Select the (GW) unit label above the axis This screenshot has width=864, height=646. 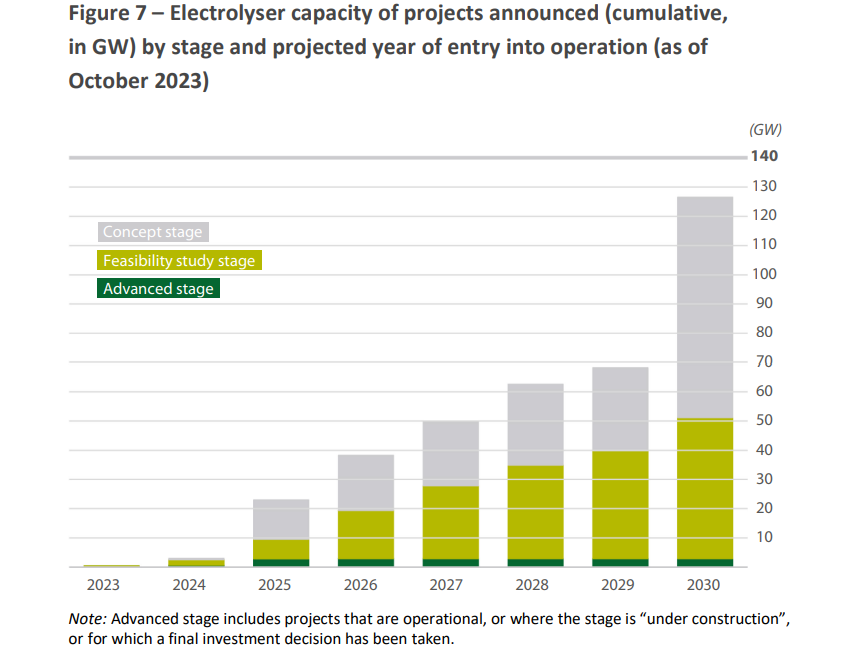pos(764,129)
